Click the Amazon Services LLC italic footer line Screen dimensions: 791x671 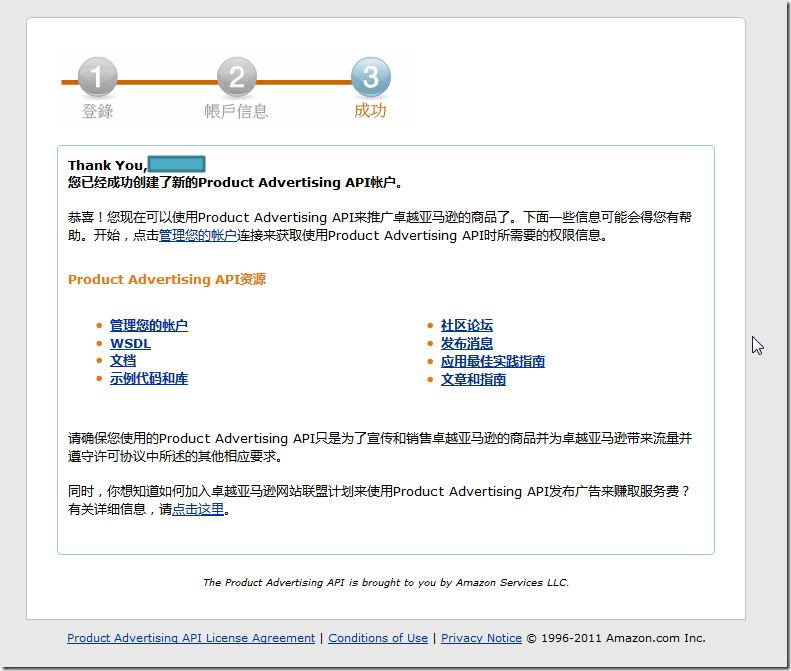(386, 583)
